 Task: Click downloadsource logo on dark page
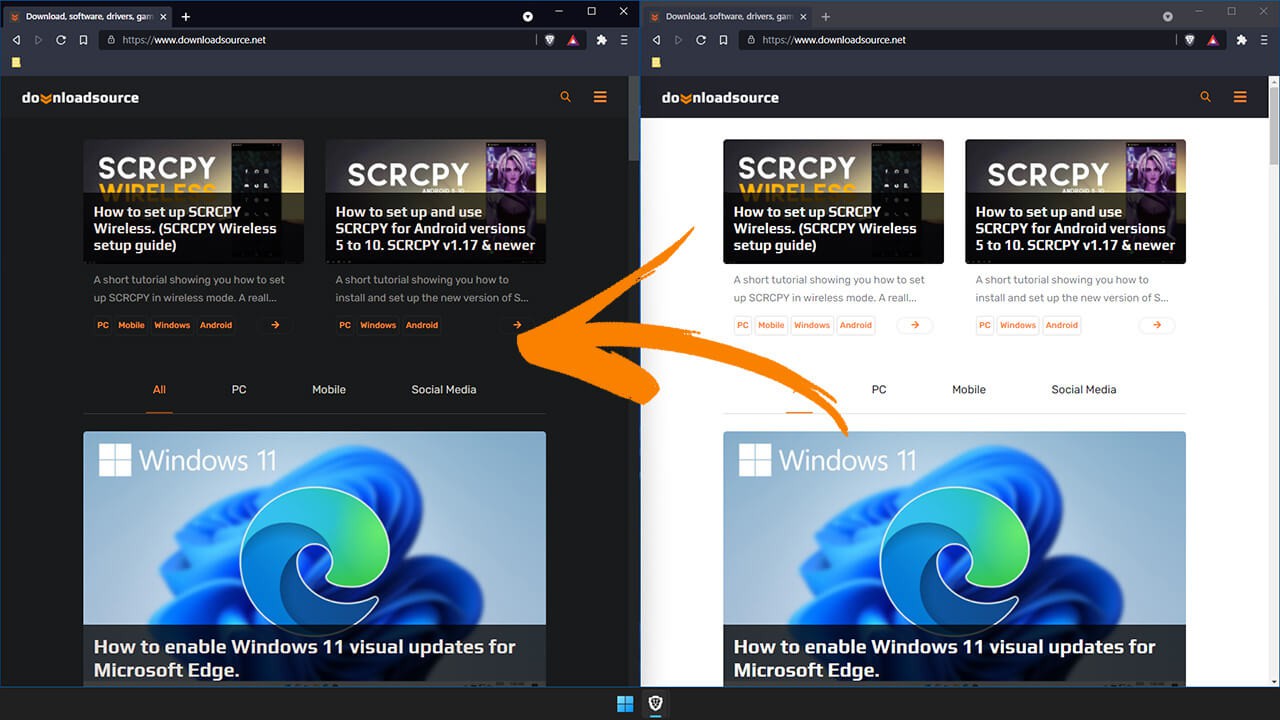click(x=80, y=98)
